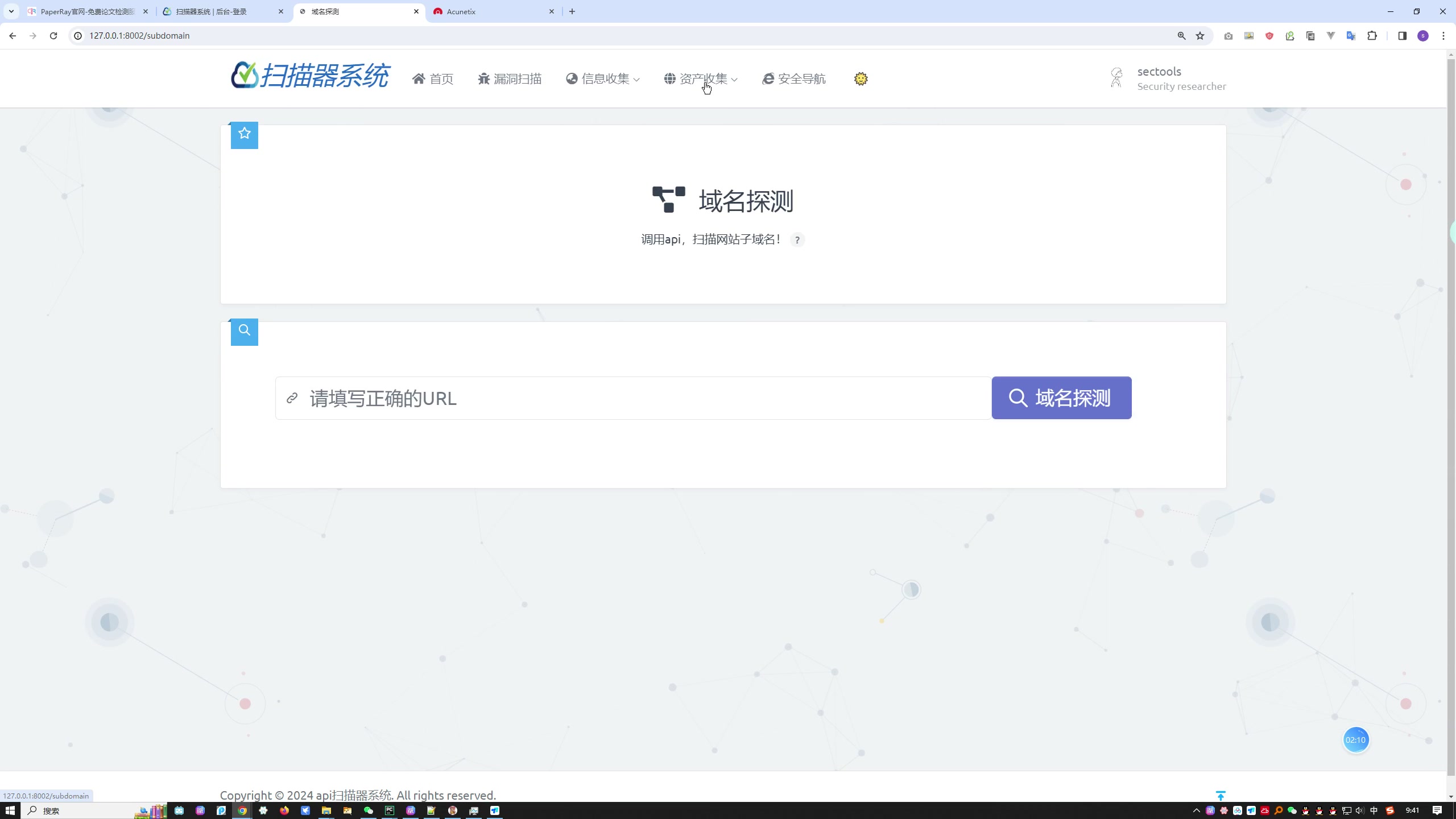Image resolution: width=1456 pixels, height=819 pixels.
Task: Click the browser back arrow
Action: click(13, 35)
